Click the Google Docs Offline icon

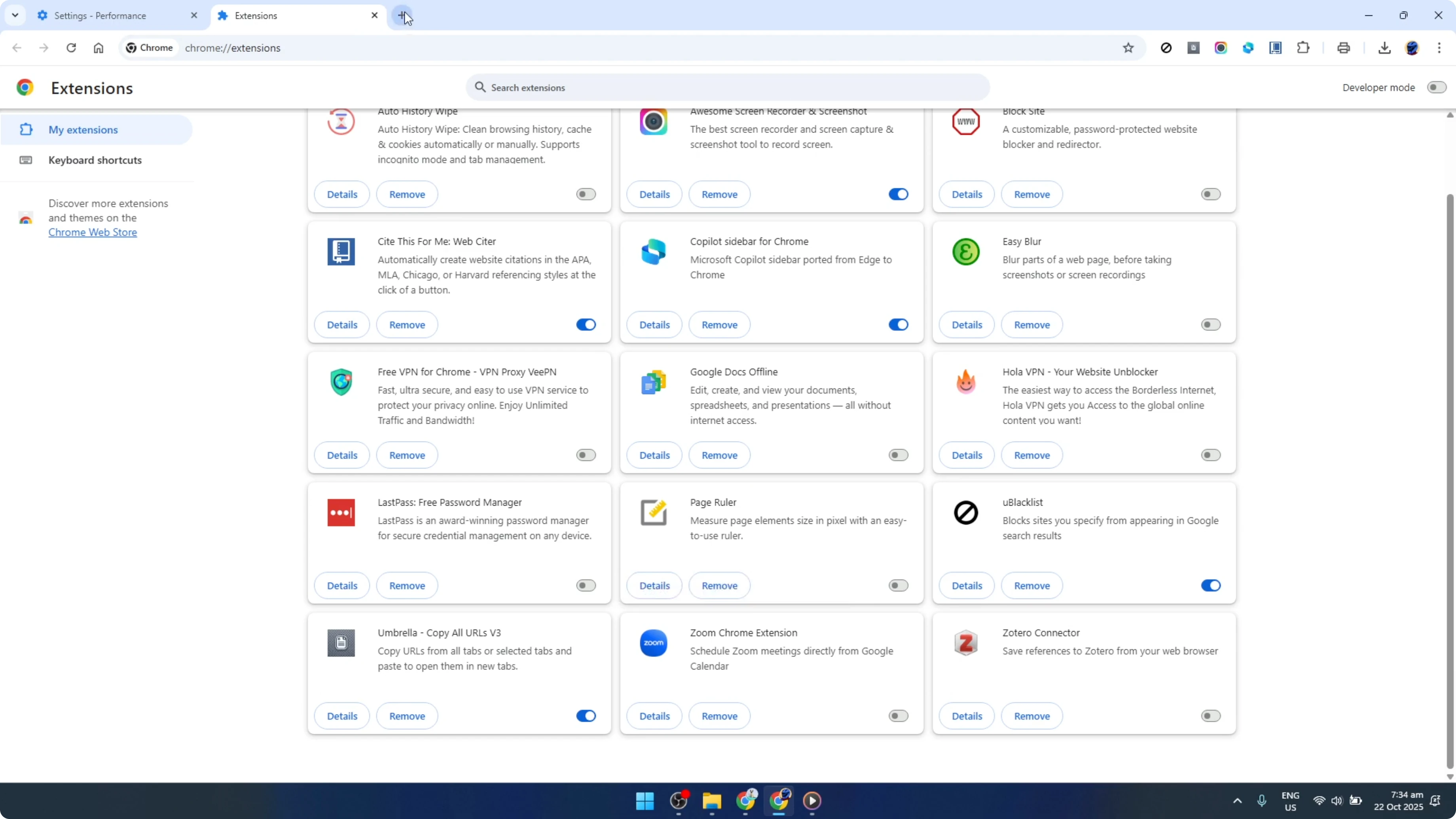point(653,382)
